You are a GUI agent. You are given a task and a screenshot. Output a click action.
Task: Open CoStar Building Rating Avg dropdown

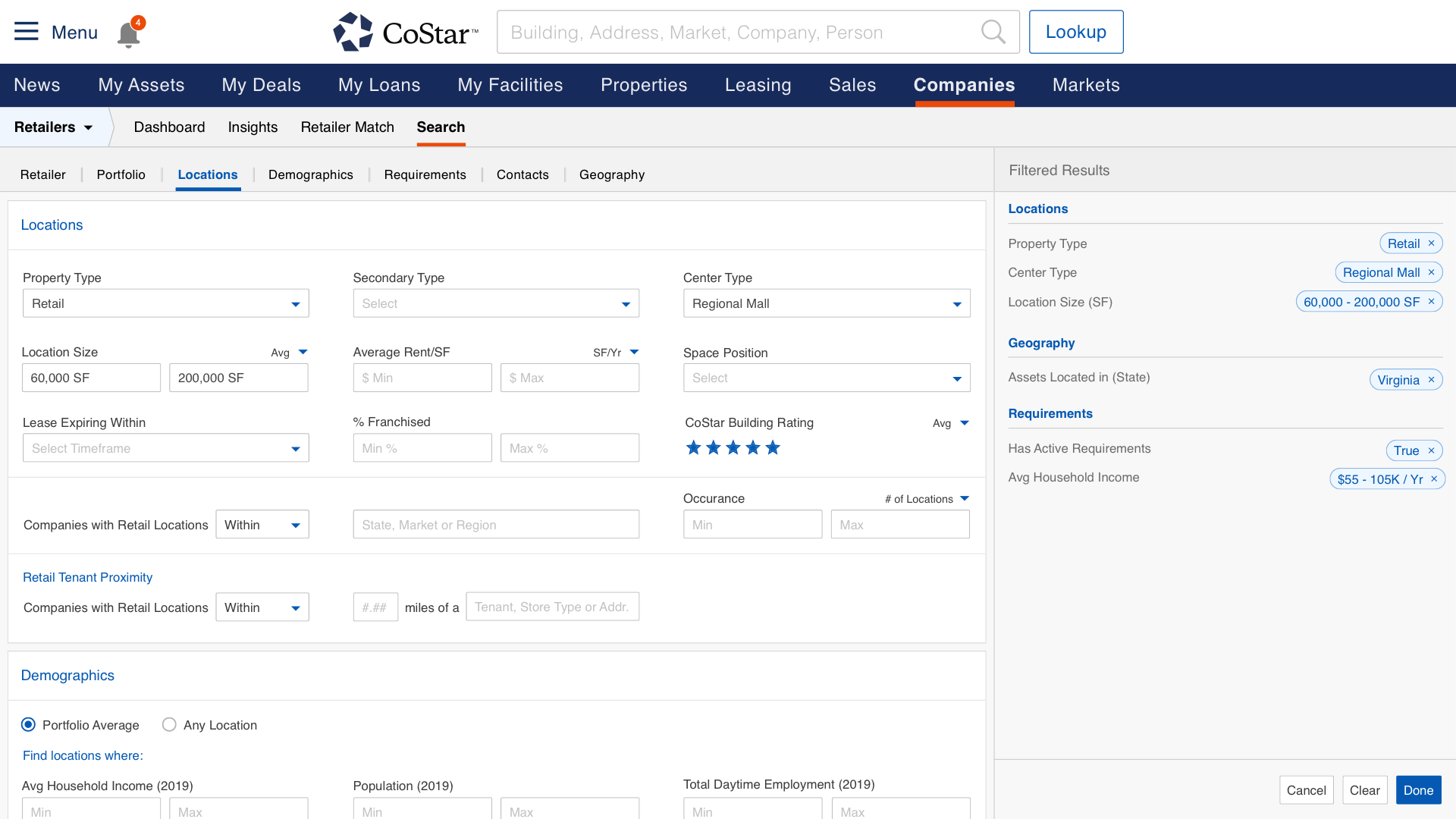tap(951, 423)
